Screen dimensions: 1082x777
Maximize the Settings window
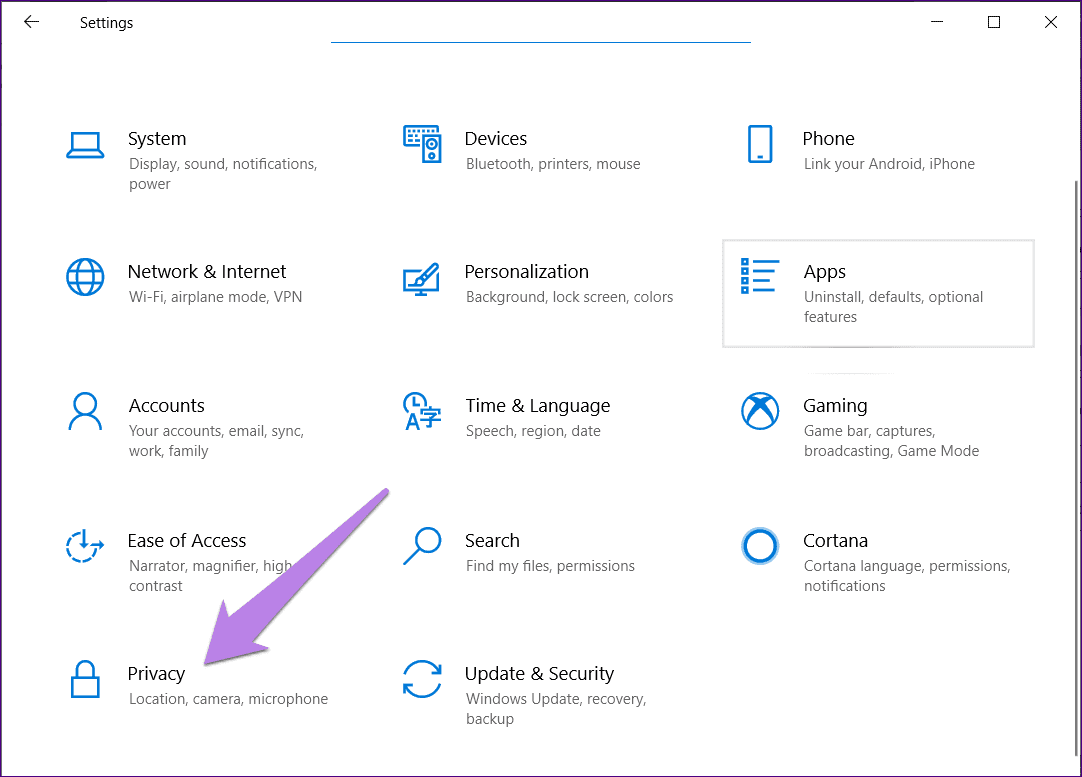point(994,22)
